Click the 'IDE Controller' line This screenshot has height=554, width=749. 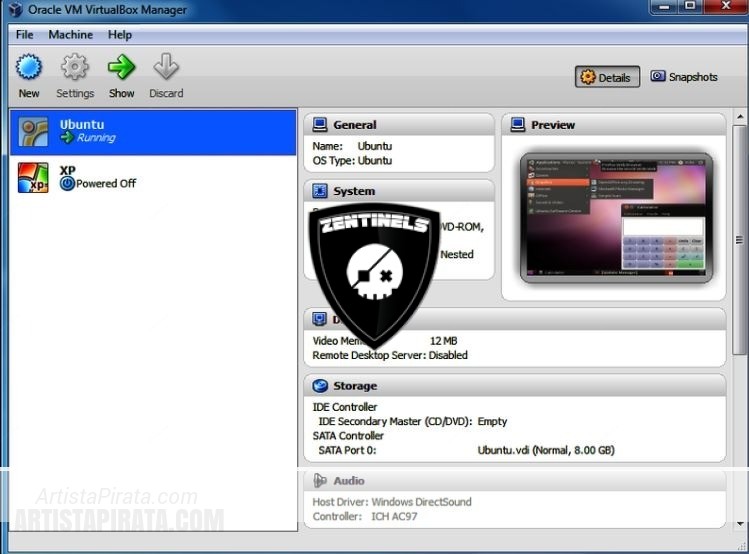pyautogui.click(x=344, y=407)
